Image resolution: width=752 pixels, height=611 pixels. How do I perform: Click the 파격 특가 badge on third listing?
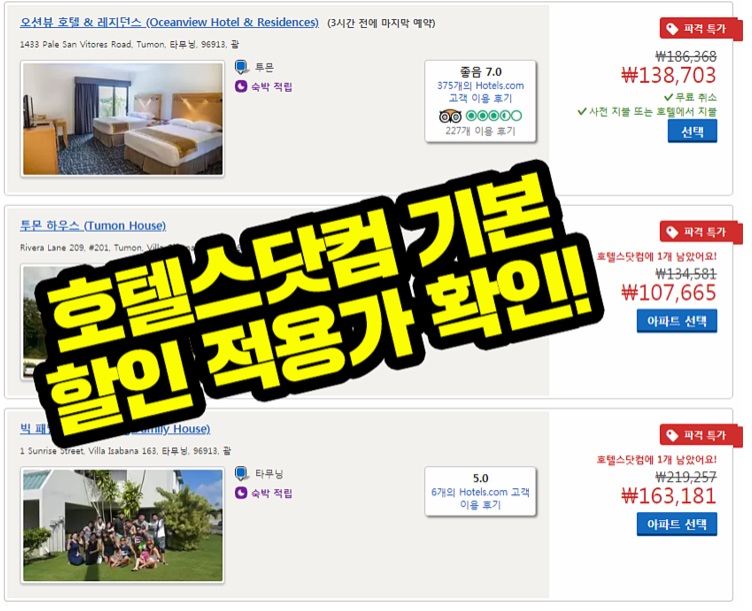coord(700,435)
